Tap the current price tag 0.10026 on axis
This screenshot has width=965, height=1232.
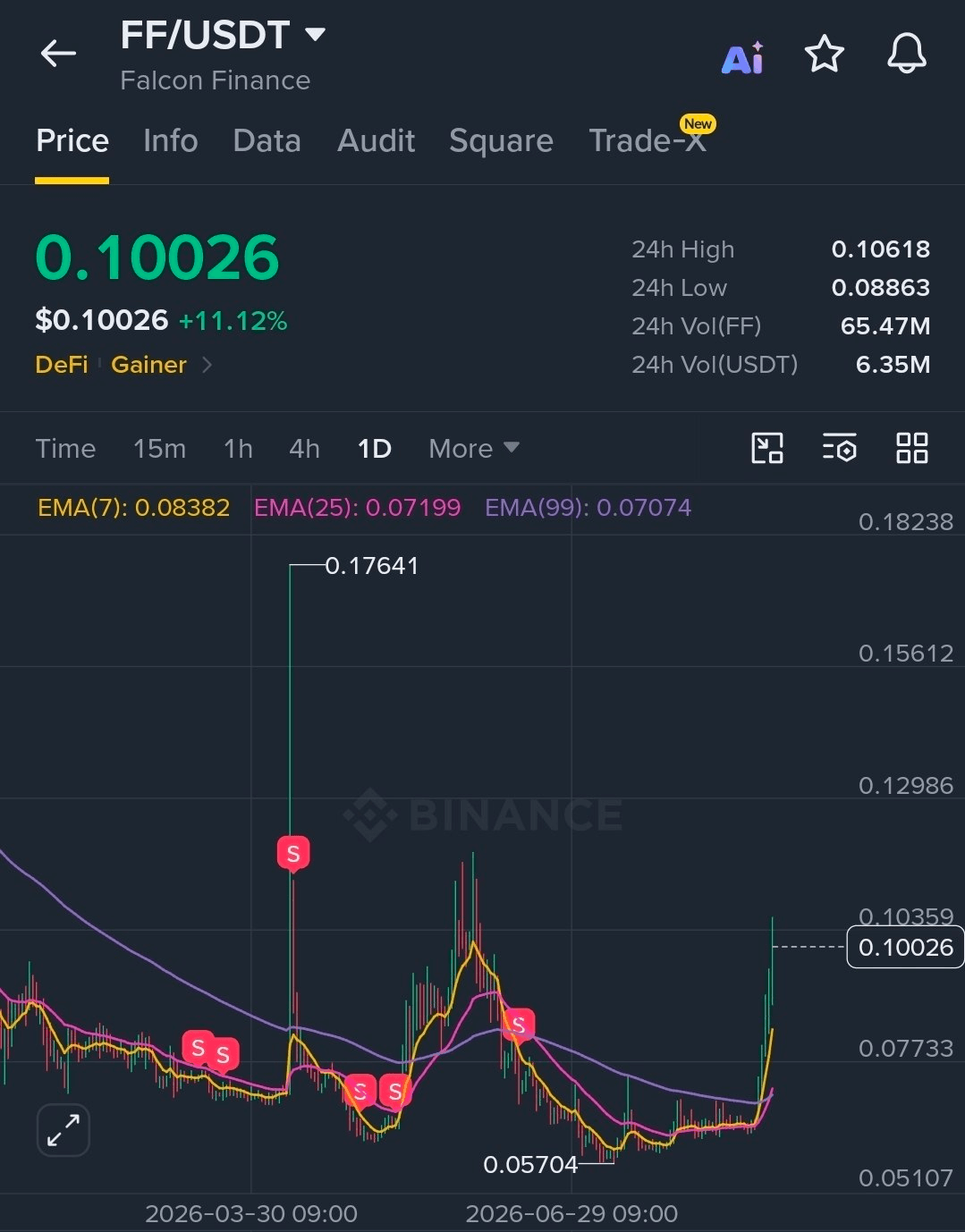pyautogui.click(x=905, y=948)
